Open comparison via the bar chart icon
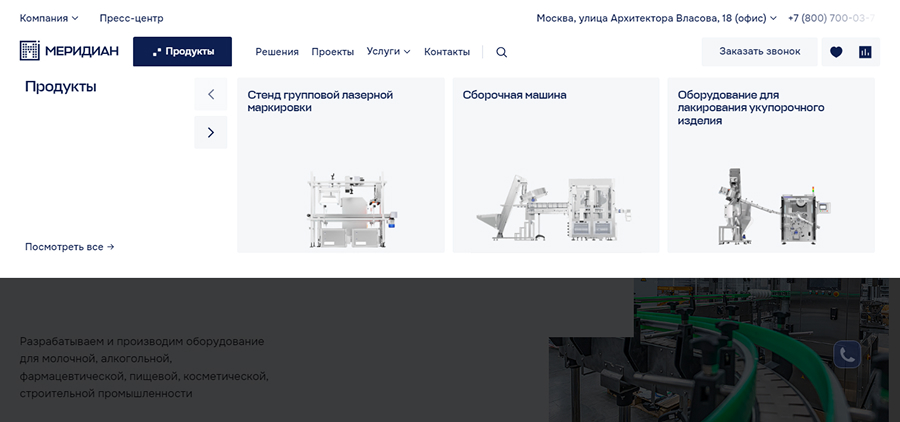 865,52
